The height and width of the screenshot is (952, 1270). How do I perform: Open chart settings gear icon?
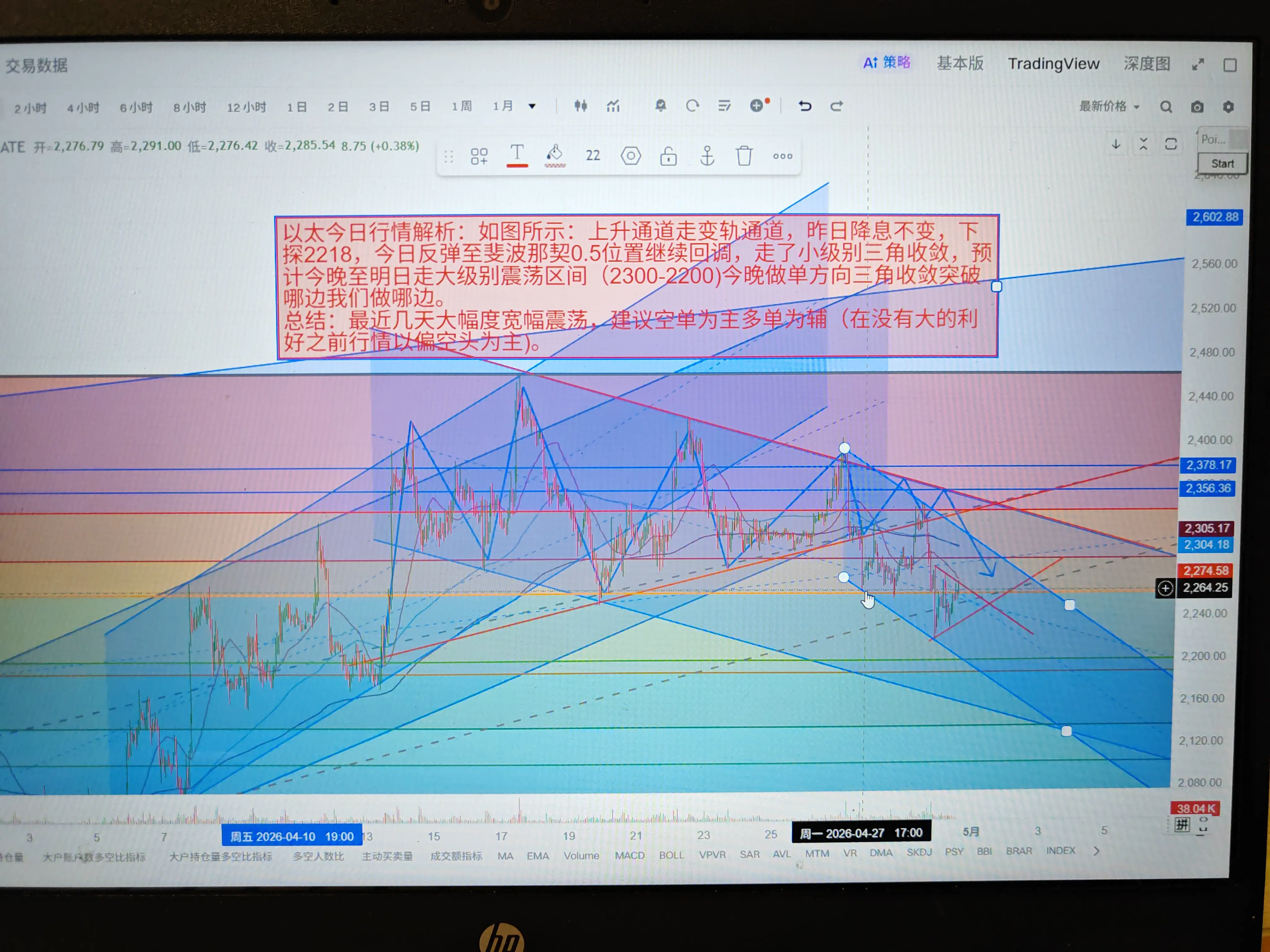(1228, 107)
